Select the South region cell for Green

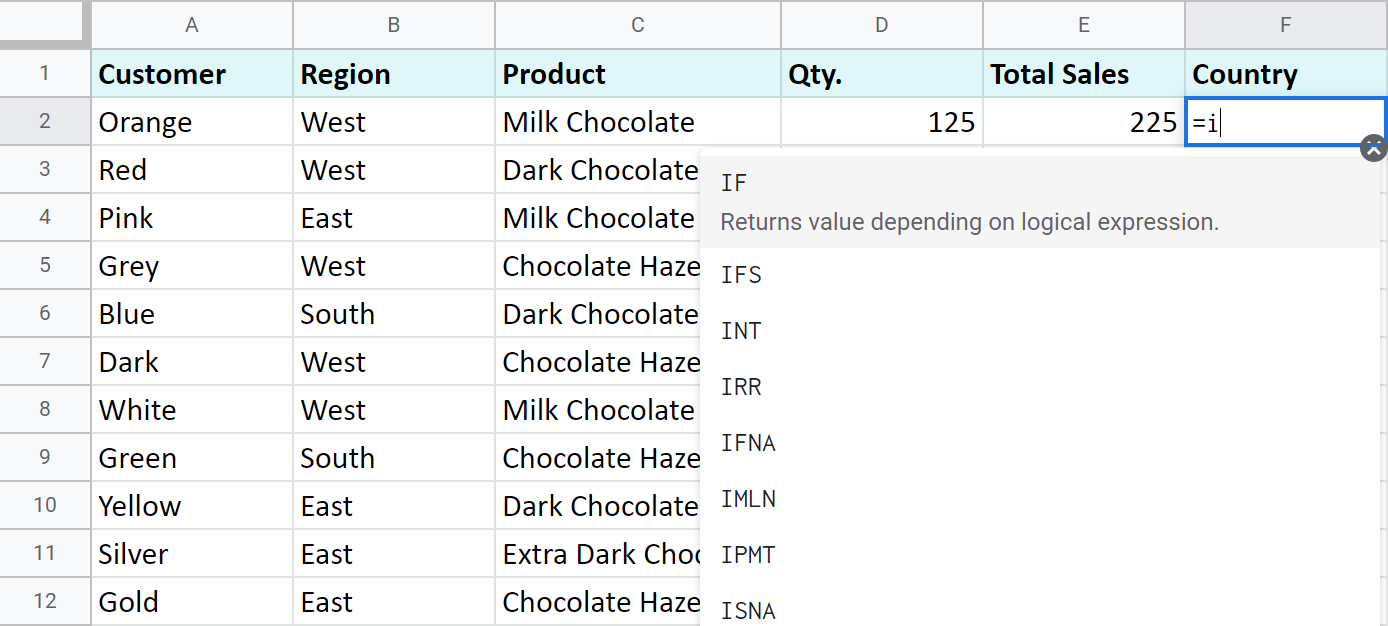click(393, 458)
